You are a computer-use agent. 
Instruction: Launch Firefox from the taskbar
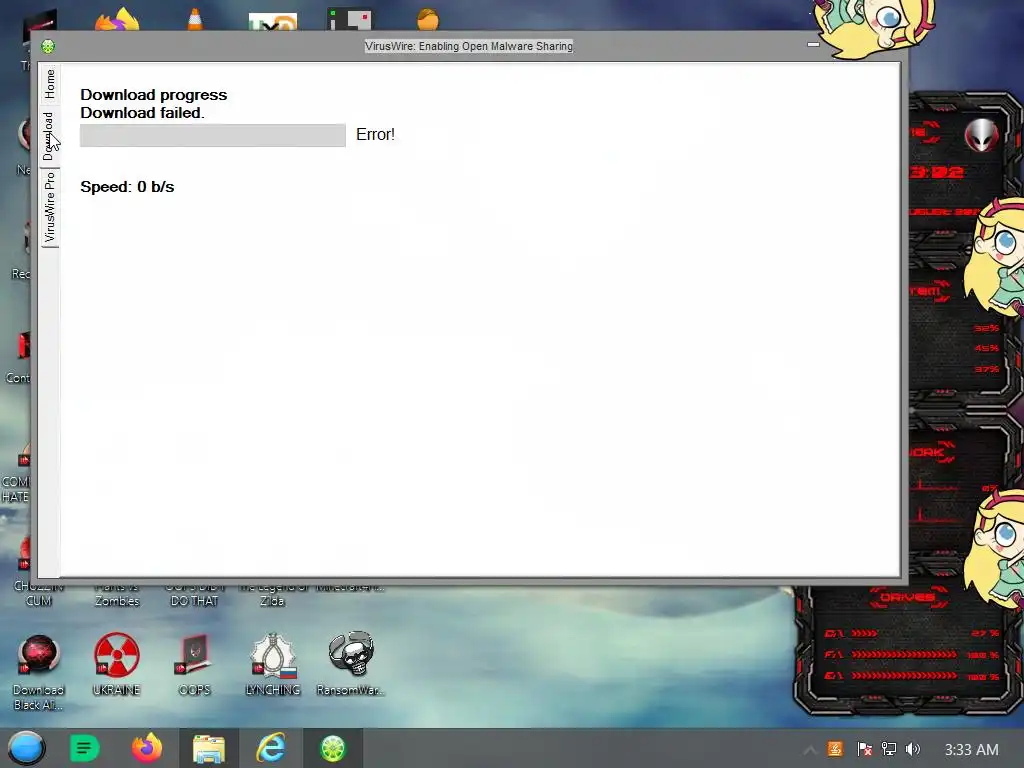pos(147,748)
